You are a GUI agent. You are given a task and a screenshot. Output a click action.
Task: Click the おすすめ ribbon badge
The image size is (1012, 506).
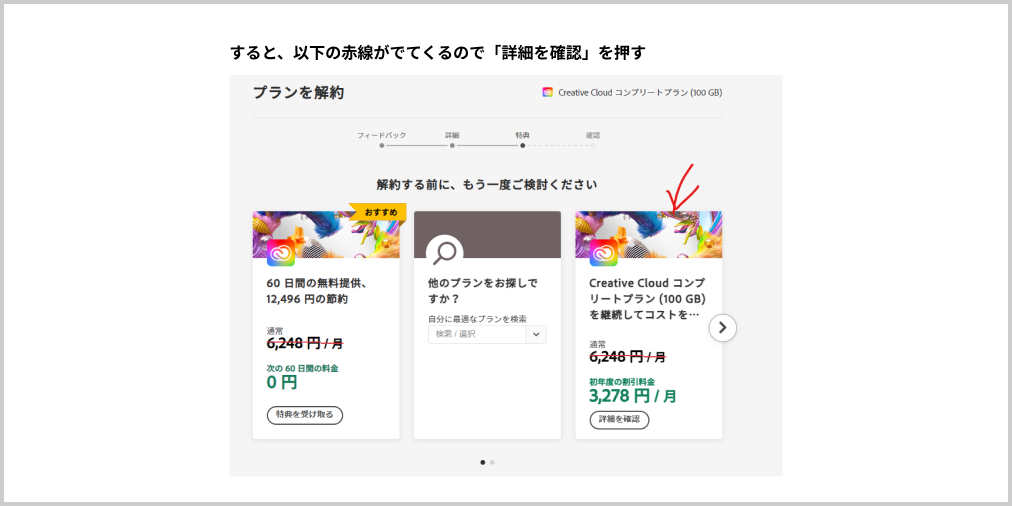click(380, 212)
